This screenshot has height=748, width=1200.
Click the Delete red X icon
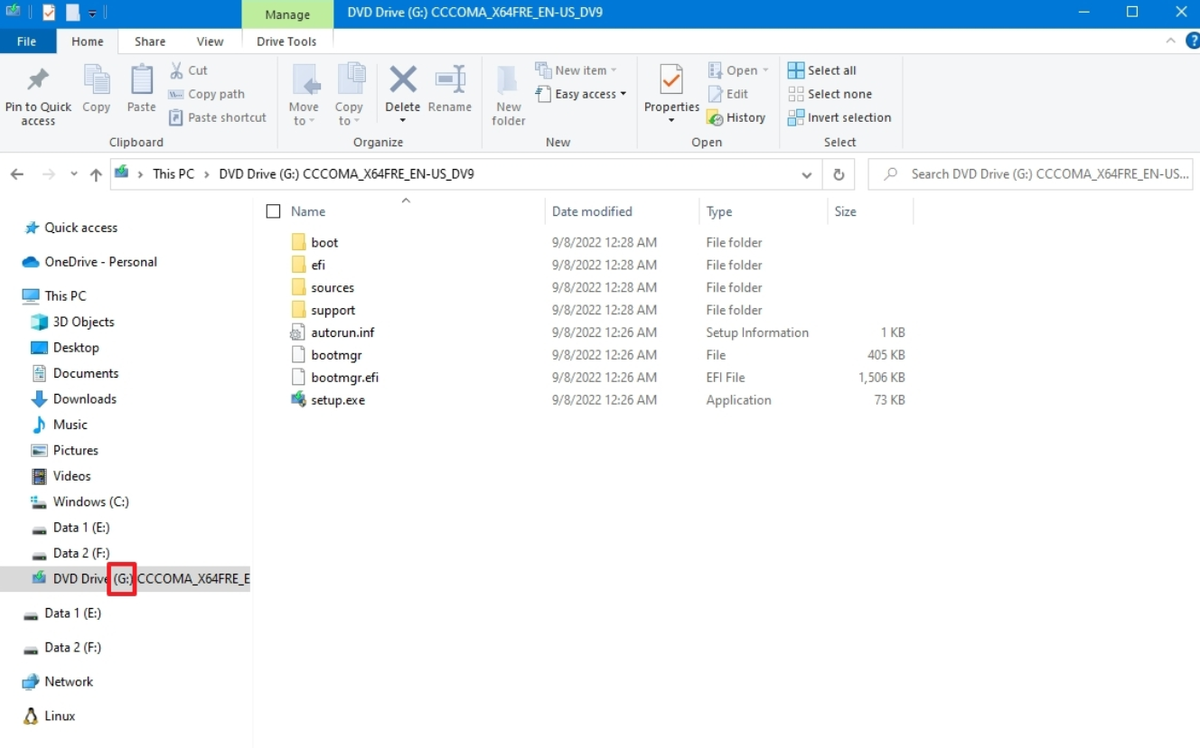(x=403, y=80)
